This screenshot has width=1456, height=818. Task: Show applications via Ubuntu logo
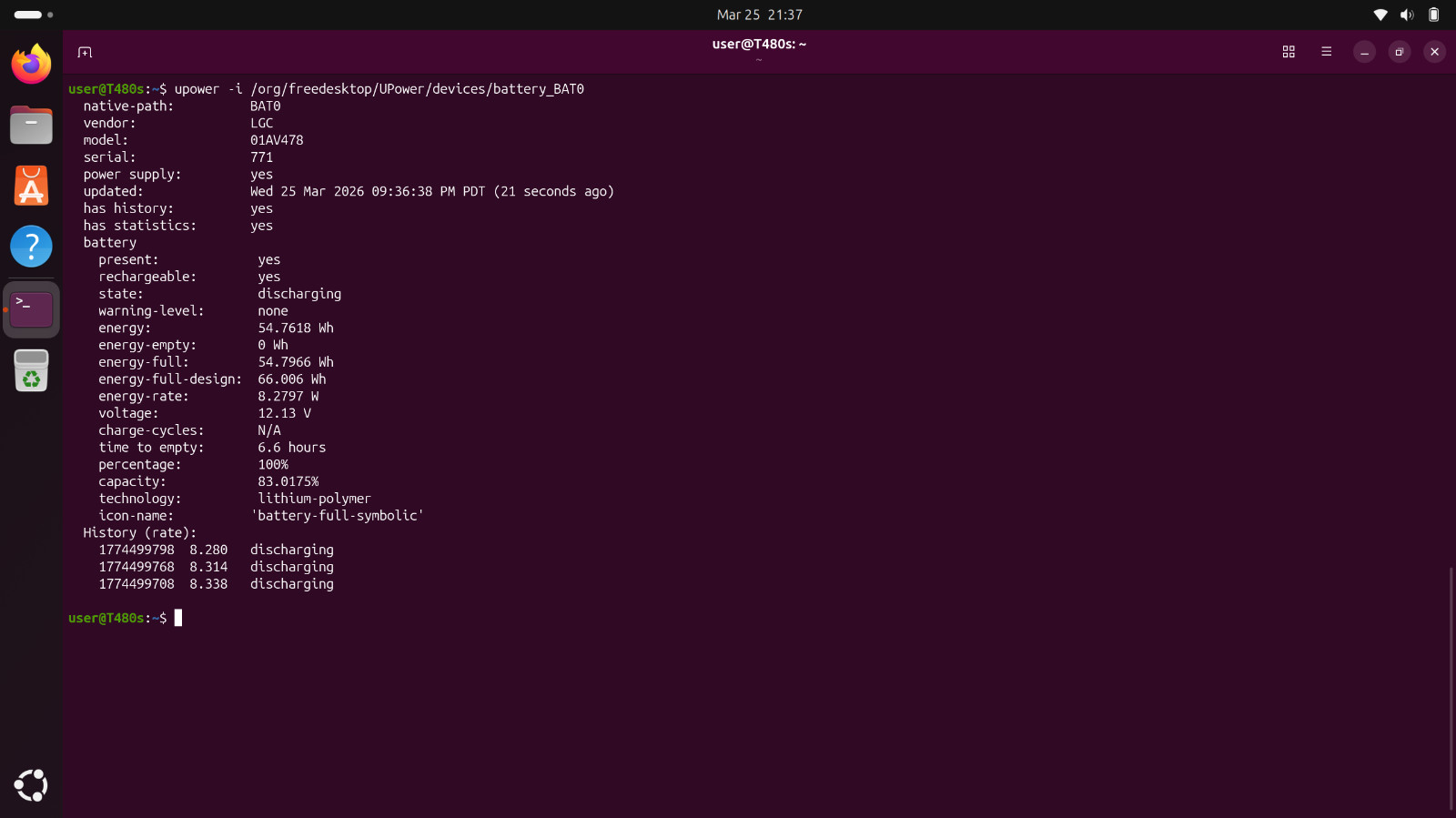click(31, 785)
